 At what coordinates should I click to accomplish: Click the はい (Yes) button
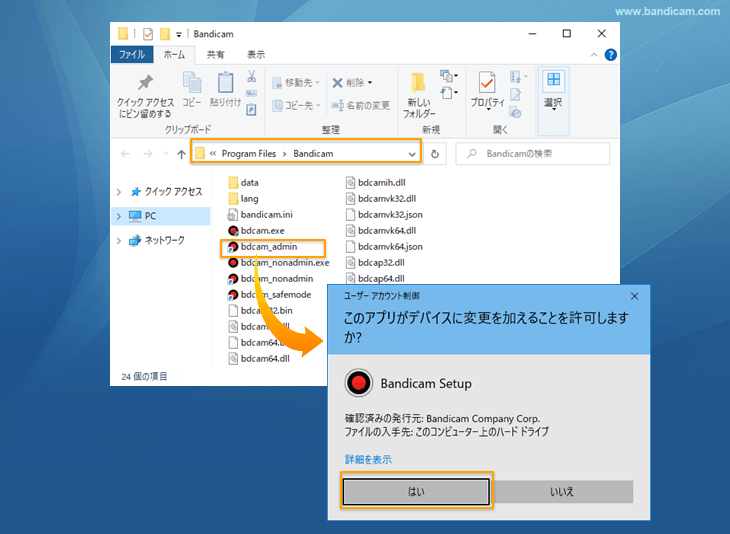[x=416, y=492]
